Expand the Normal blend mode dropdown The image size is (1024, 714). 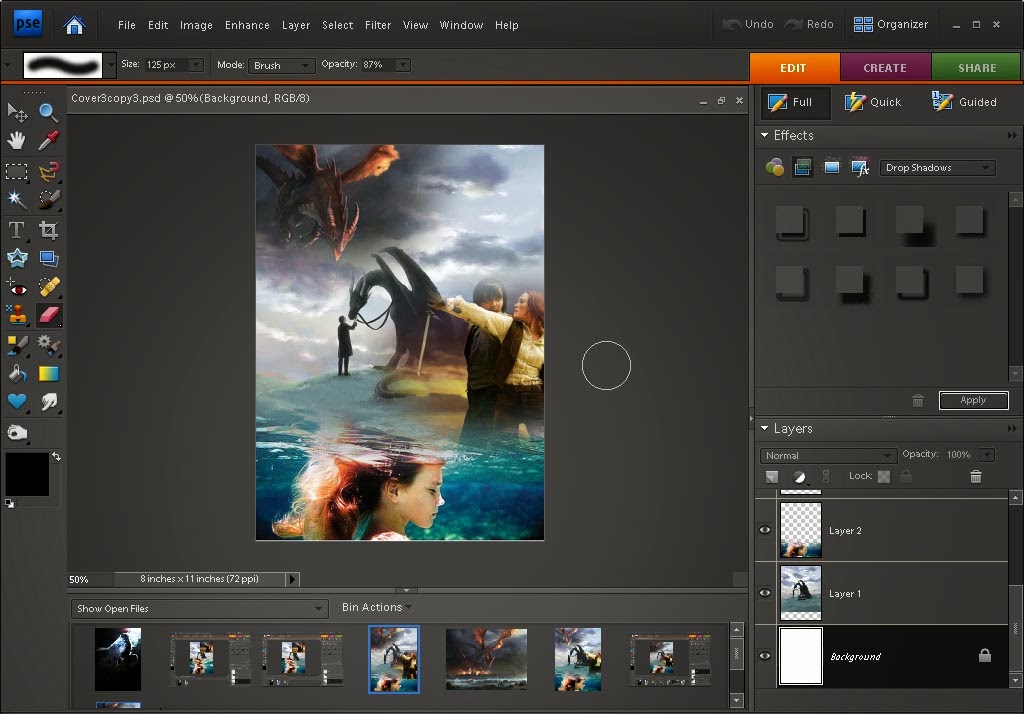point(827,455)
